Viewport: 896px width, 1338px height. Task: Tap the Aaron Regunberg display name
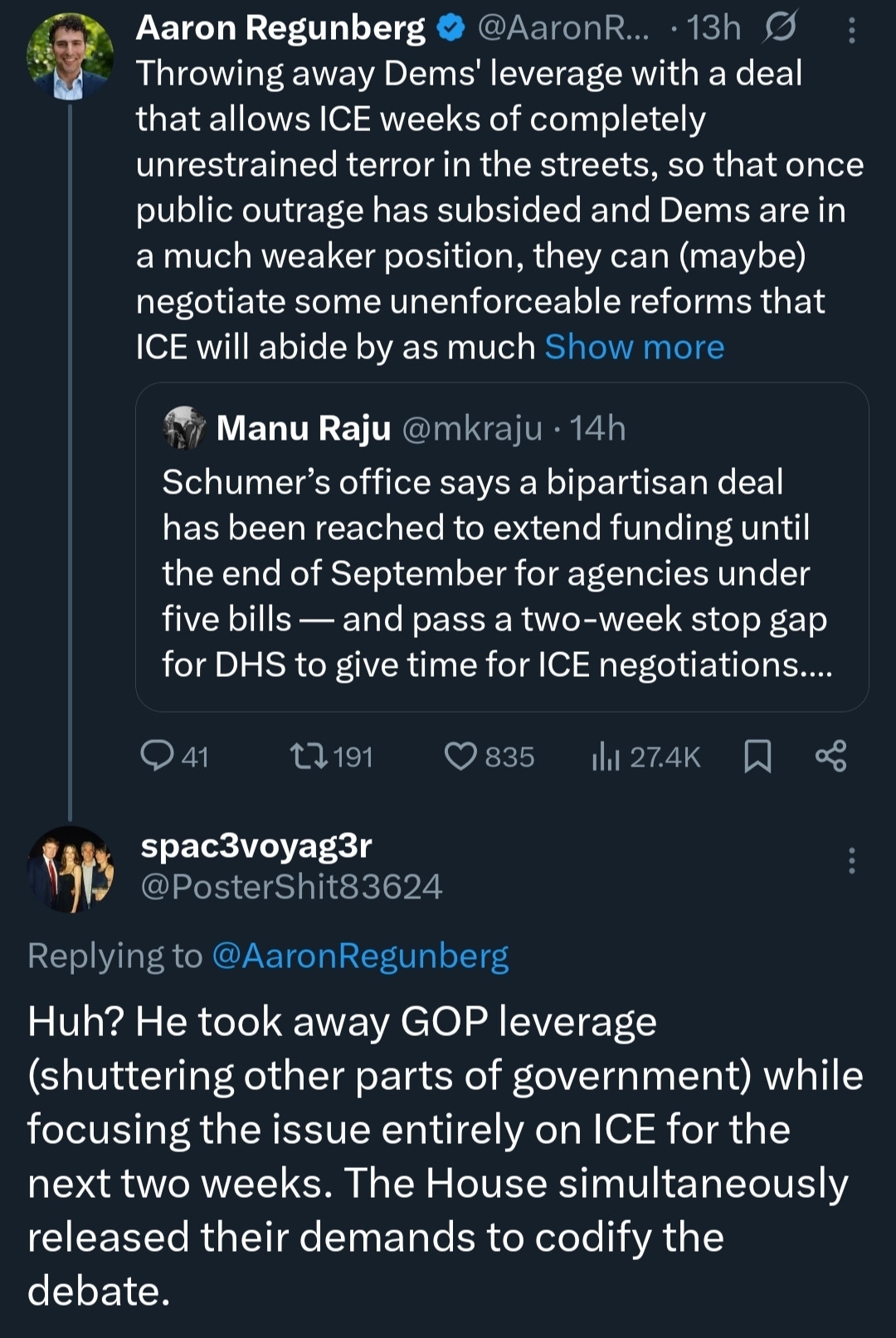pyautogui.click(x=280, y=28)
